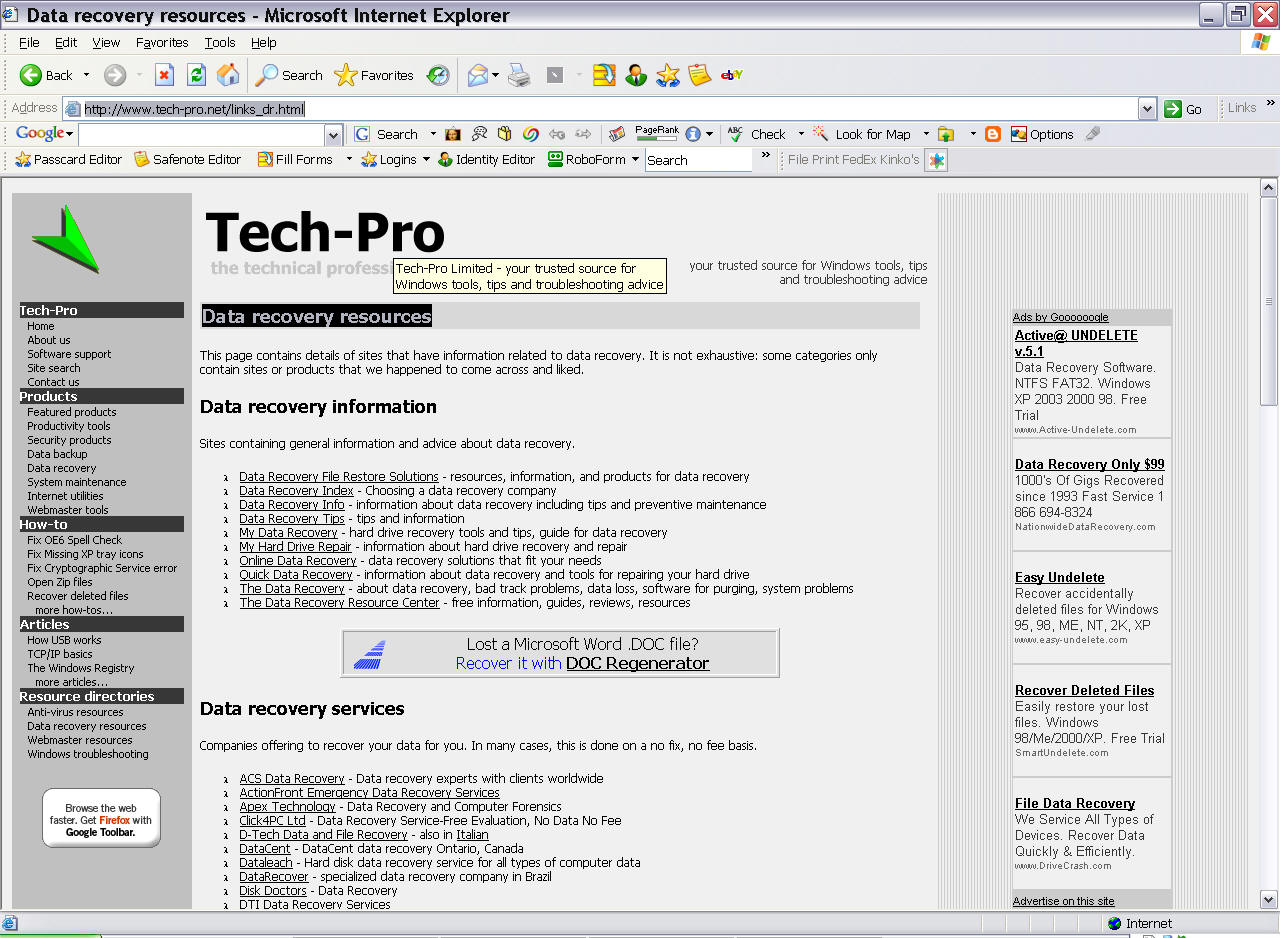Open the View menu
This screenshot has height=938, width=1280.
106,42
